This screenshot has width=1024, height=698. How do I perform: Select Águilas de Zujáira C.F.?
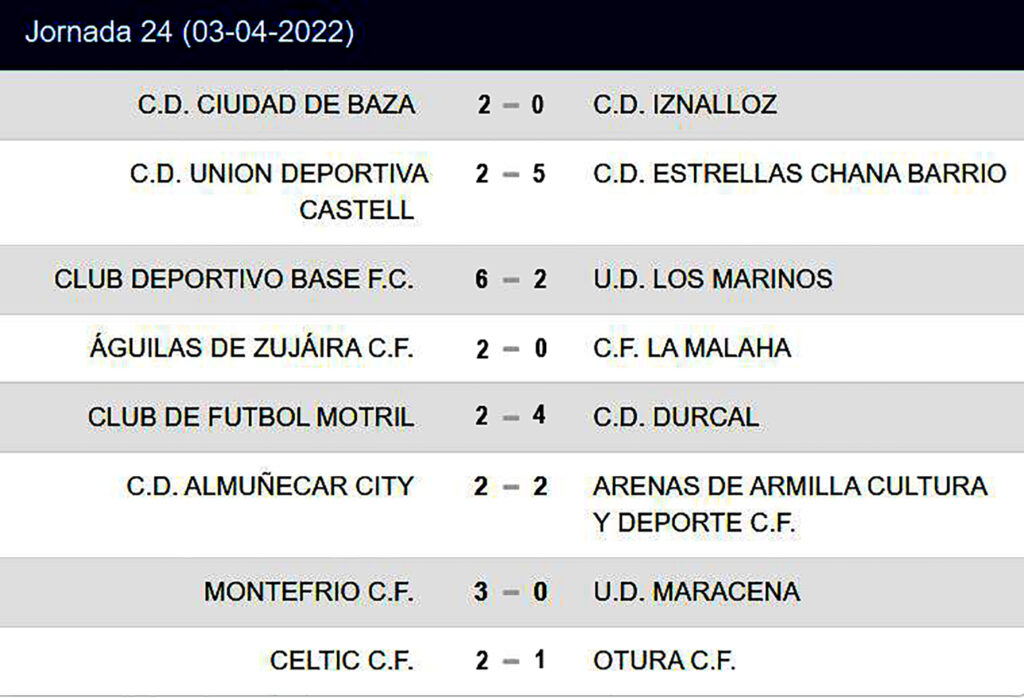251,348
